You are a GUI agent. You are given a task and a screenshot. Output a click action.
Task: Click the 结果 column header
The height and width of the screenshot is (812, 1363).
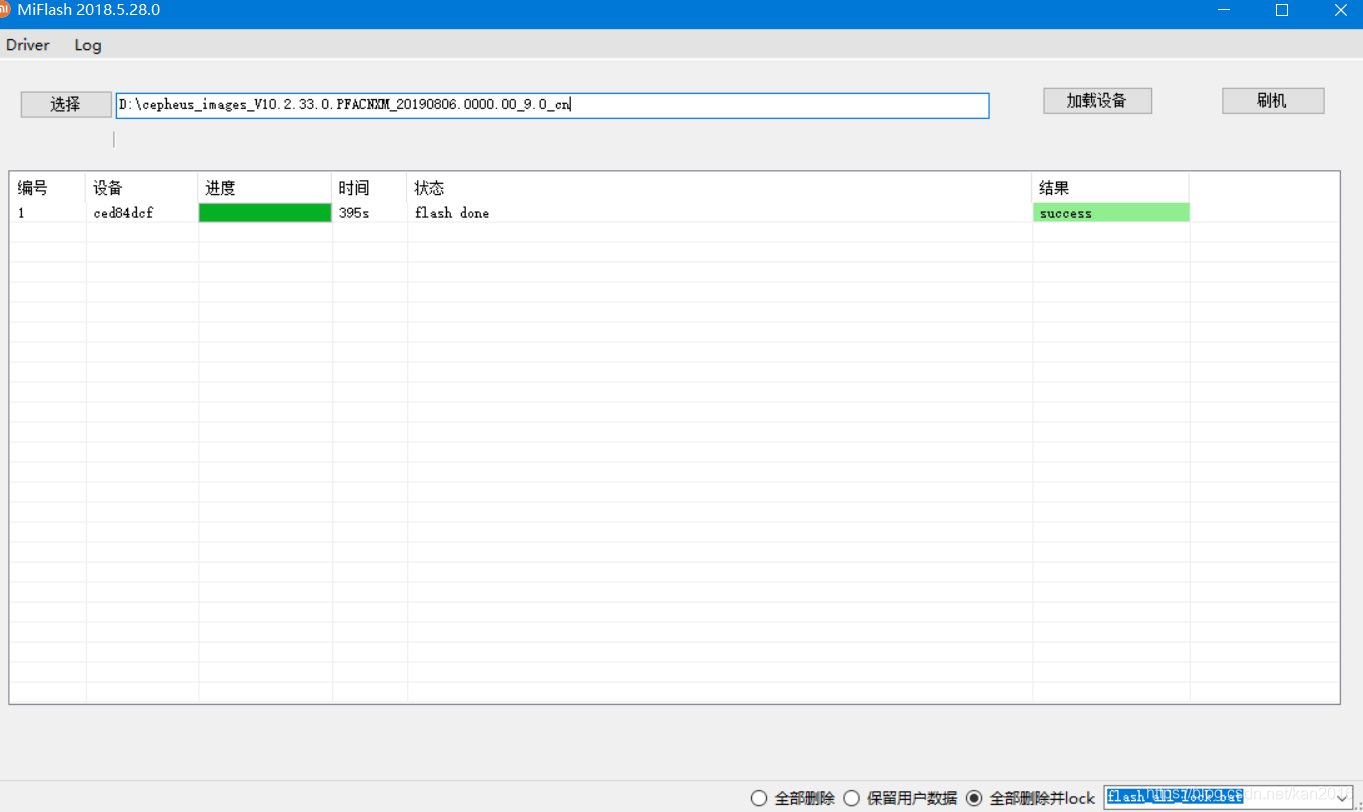1111,188
